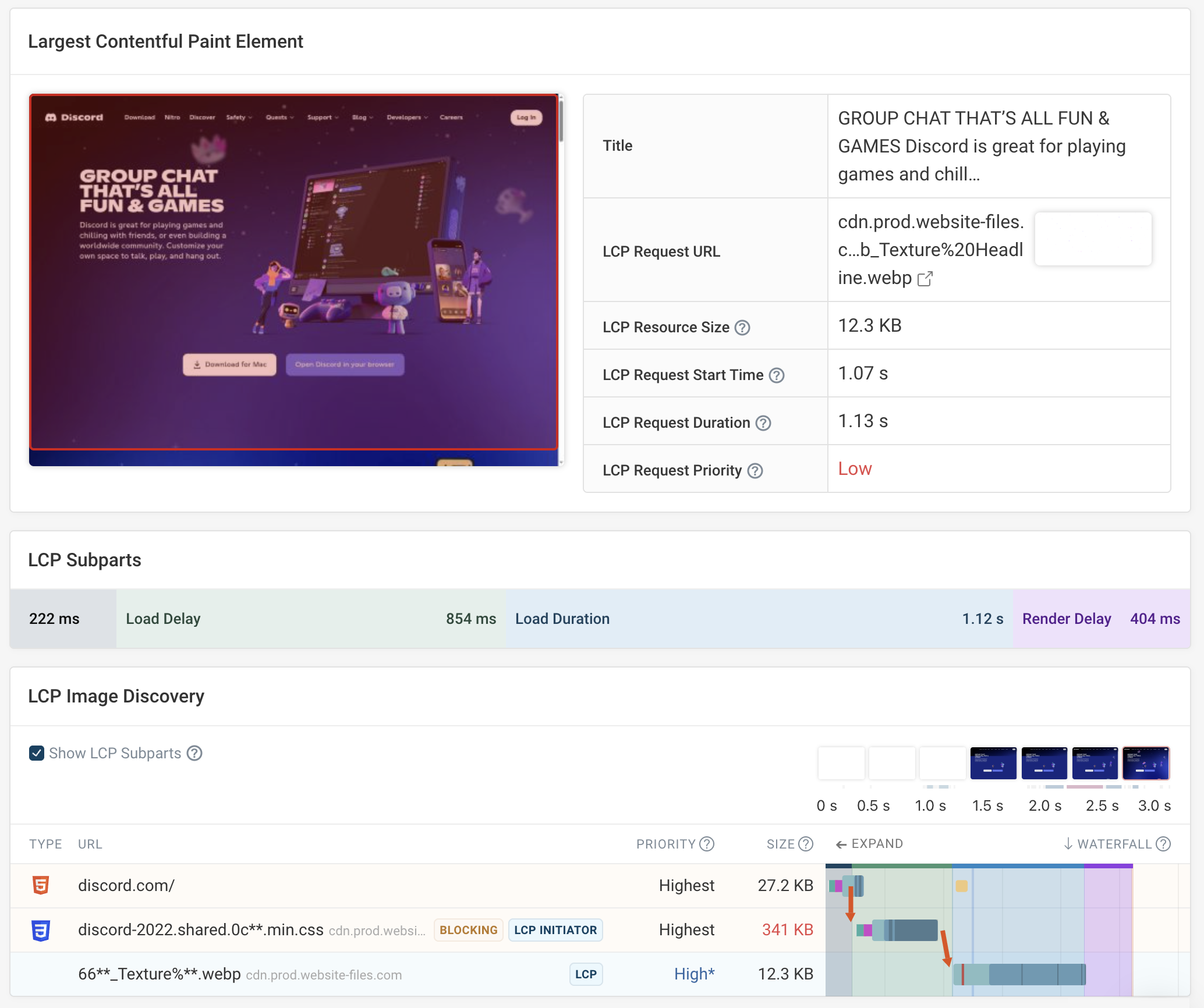Click the HTML5 icon for discord.com row
The image size is (1204, 1008).
pyautogui.click(x=41, y=885)
